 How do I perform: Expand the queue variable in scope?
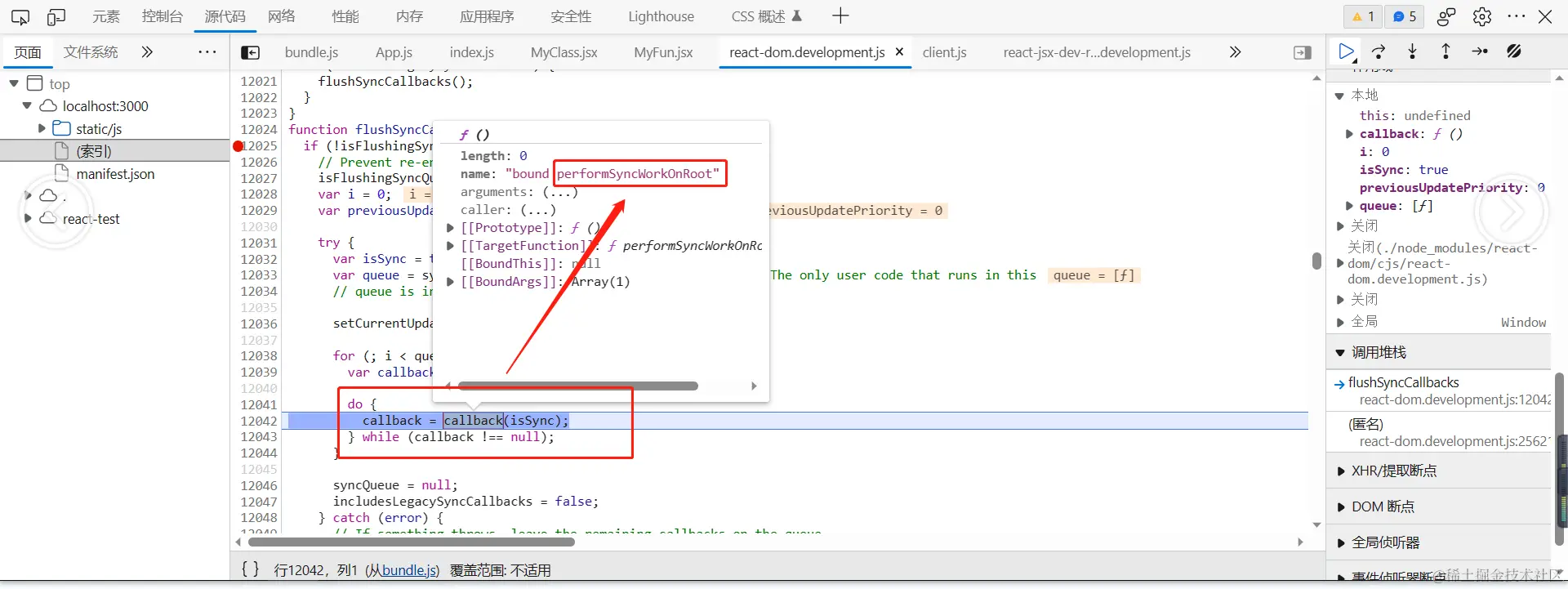tap(1349, 206)
